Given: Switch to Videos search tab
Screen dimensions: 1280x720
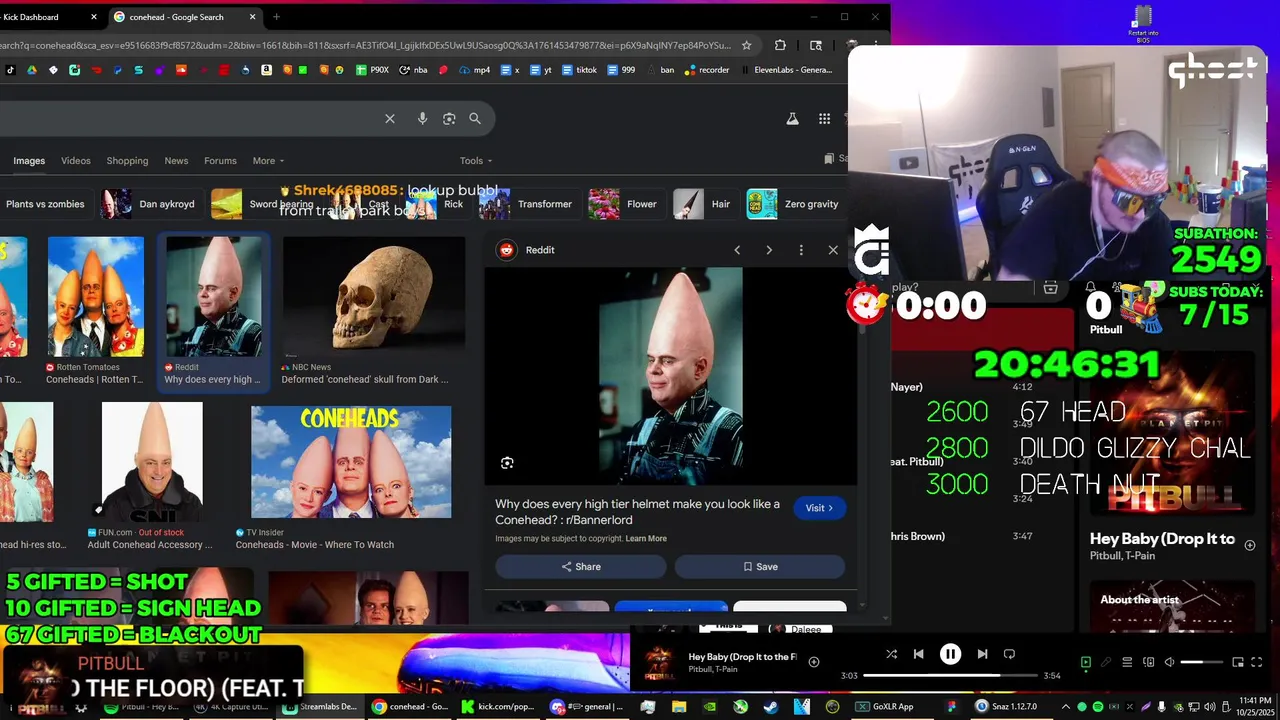Looking at the screenshot, I should coord(76,161).
